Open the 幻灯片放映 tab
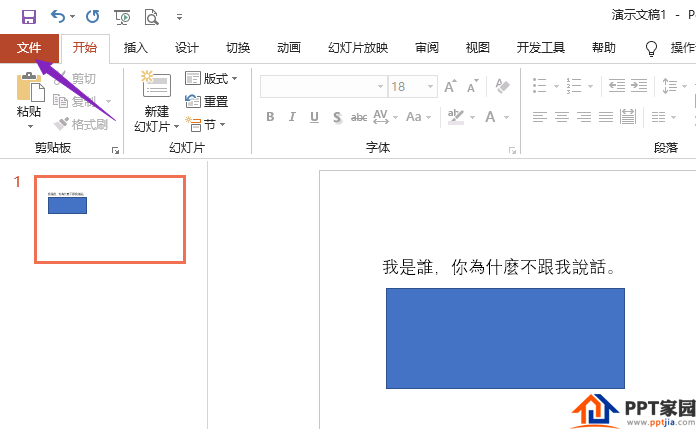Screen dimensions: 696x429 coord(358,48)
